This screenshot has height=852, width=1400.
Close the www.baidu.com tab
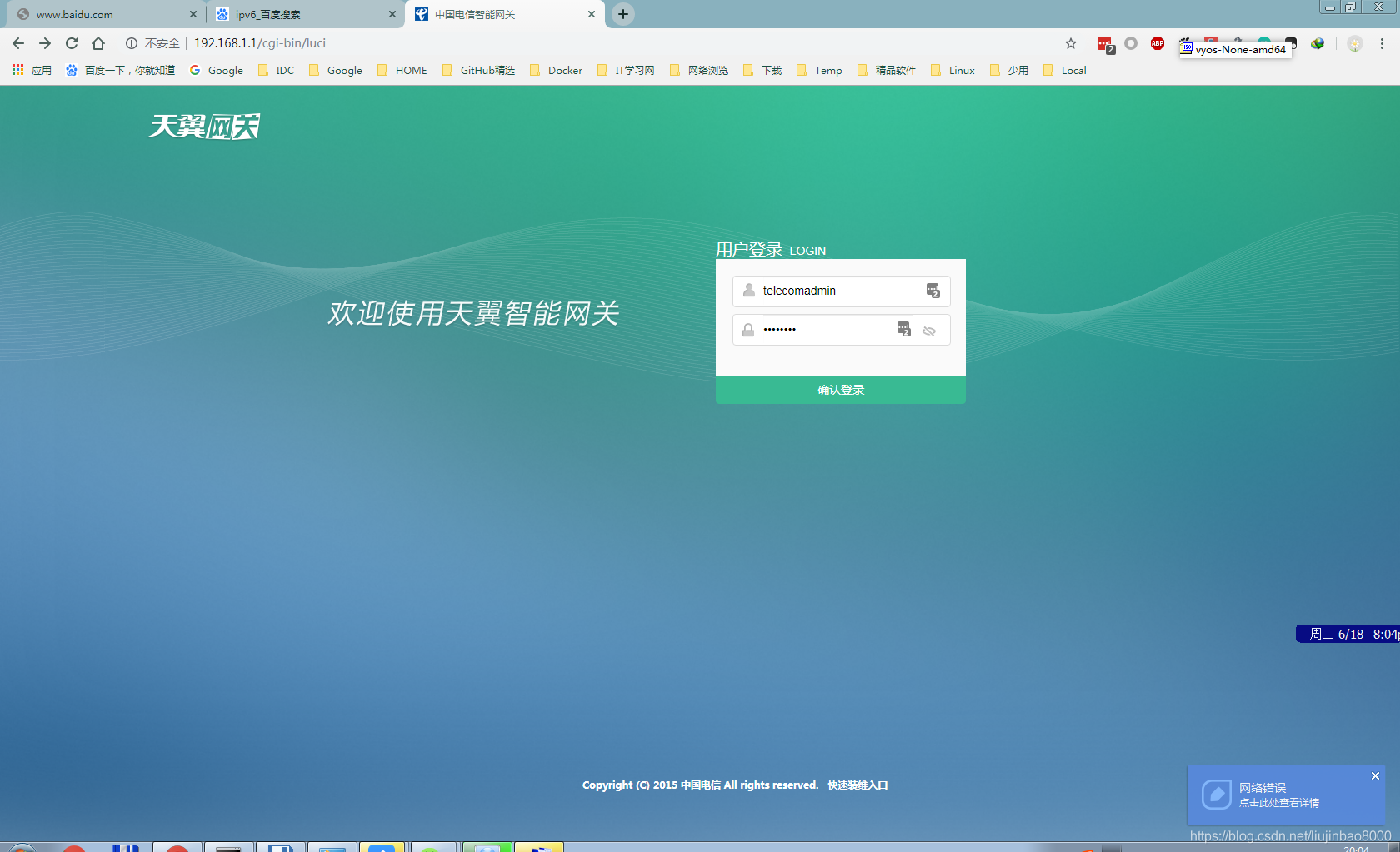(193, 14)
